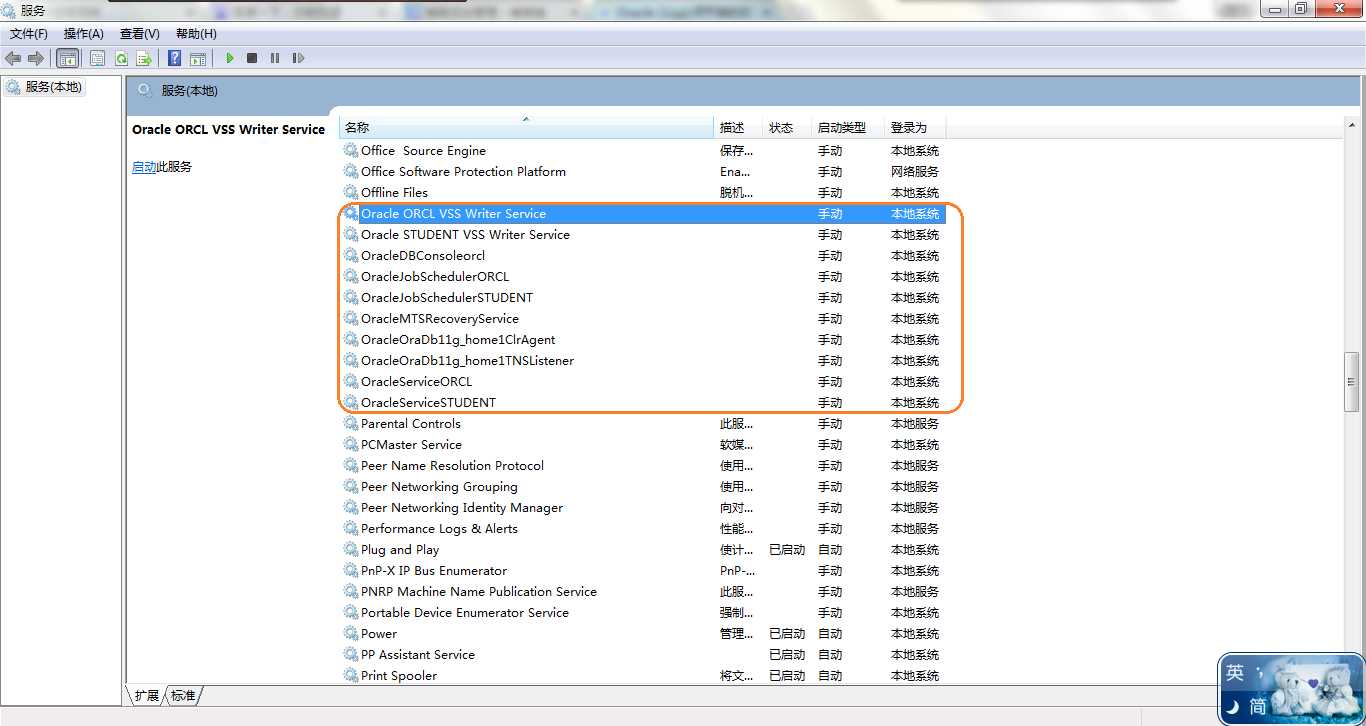Screen dimensions: 1366x726
Task: Stop the service with the square stop icon
Action: coord(252,58)
